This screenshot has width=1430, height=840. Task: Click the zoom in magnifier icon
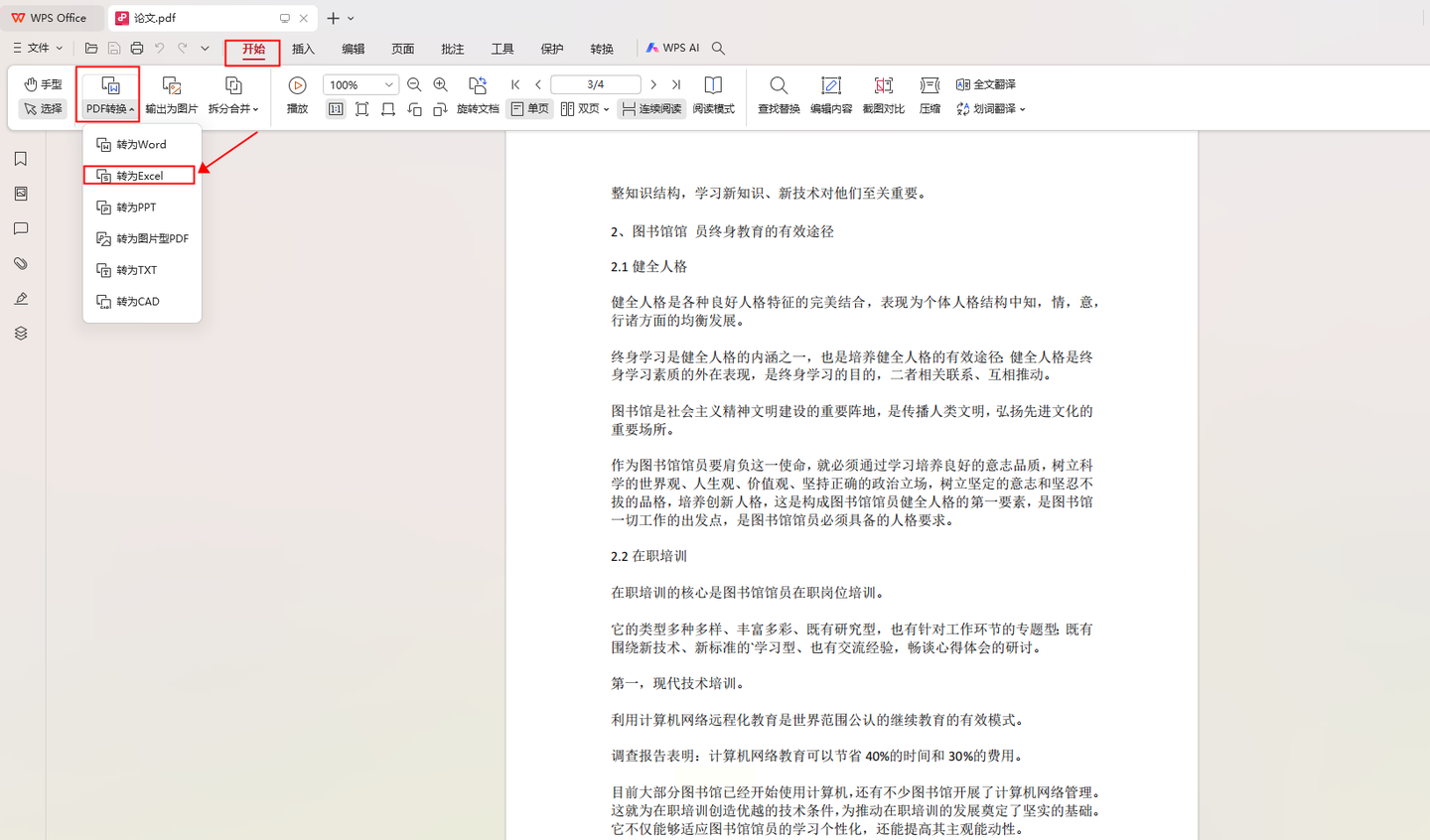441,85
